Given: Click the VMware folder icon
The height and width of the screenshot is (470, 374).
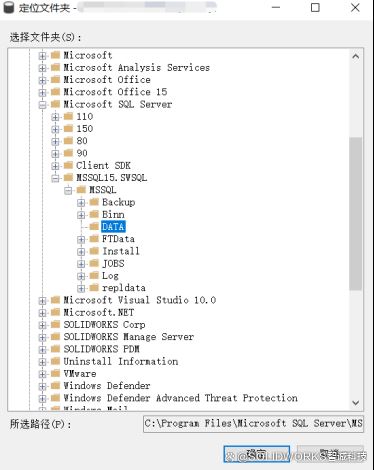Looking at the screenshot, I should point(55,373).
